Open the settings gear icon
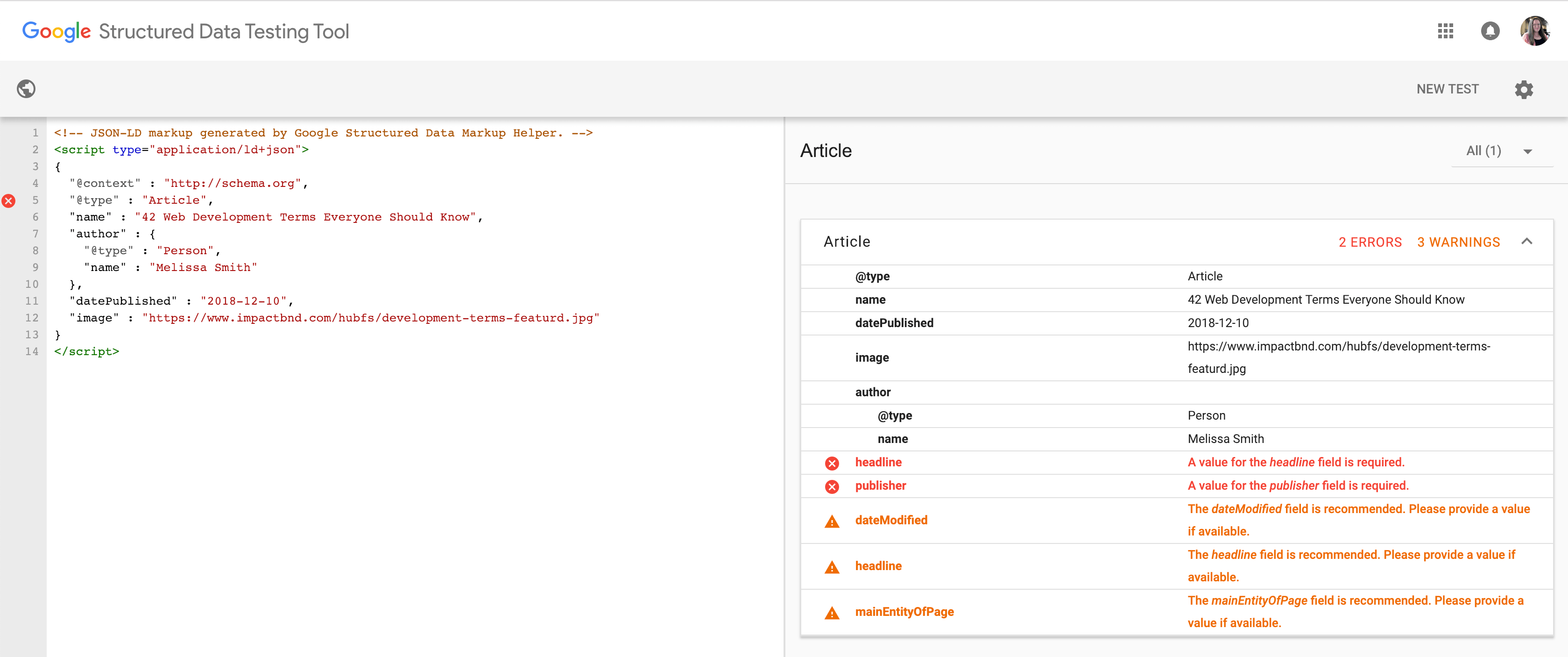1568x657 pixels. coord(1524,90)
